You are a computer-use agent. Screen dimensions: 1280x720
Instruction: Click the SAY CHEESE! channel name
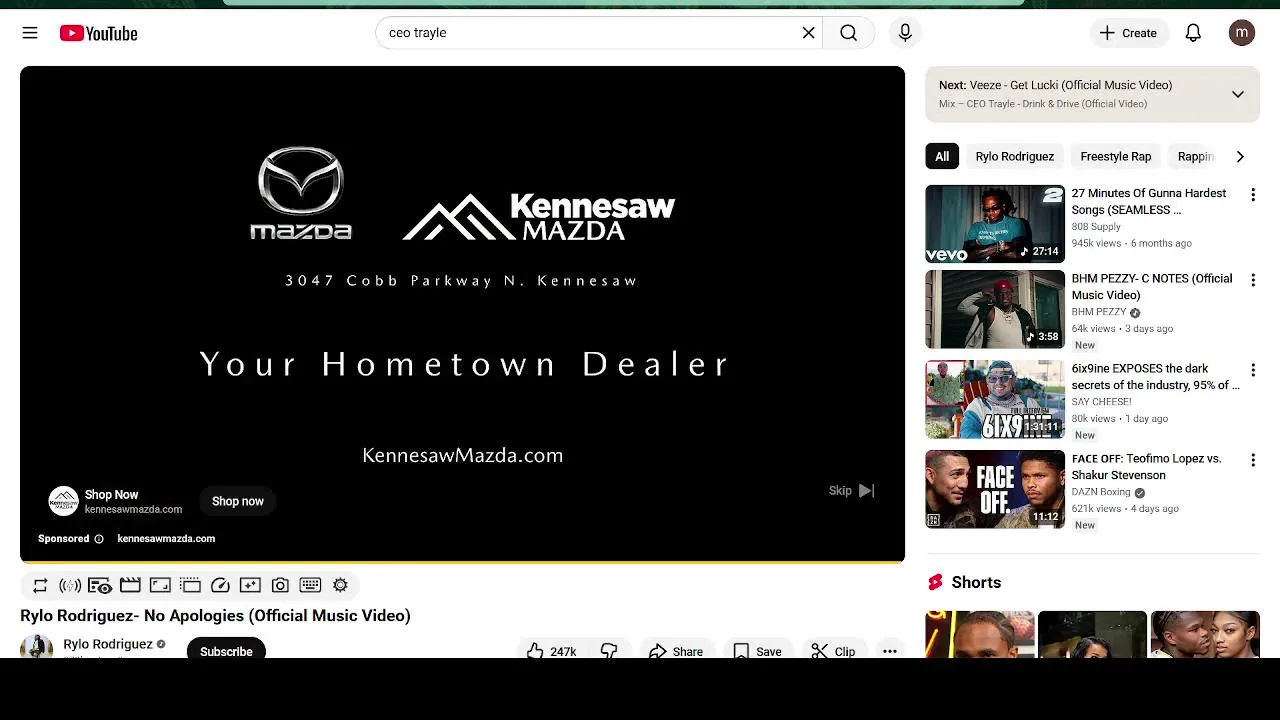[1101, 402]
